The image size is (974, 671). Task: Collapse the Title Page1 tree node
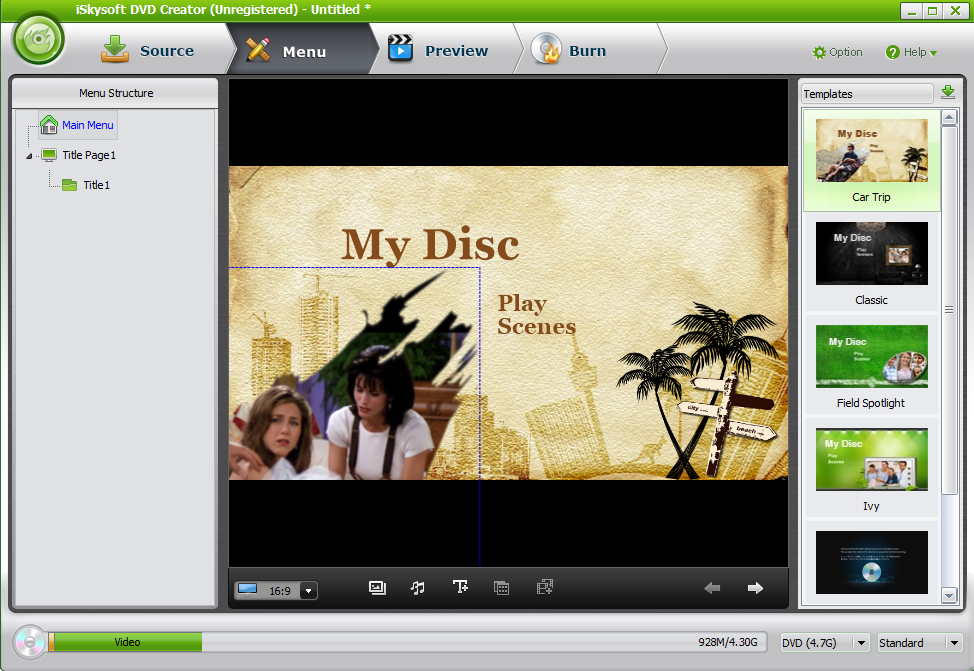point(29,156)
